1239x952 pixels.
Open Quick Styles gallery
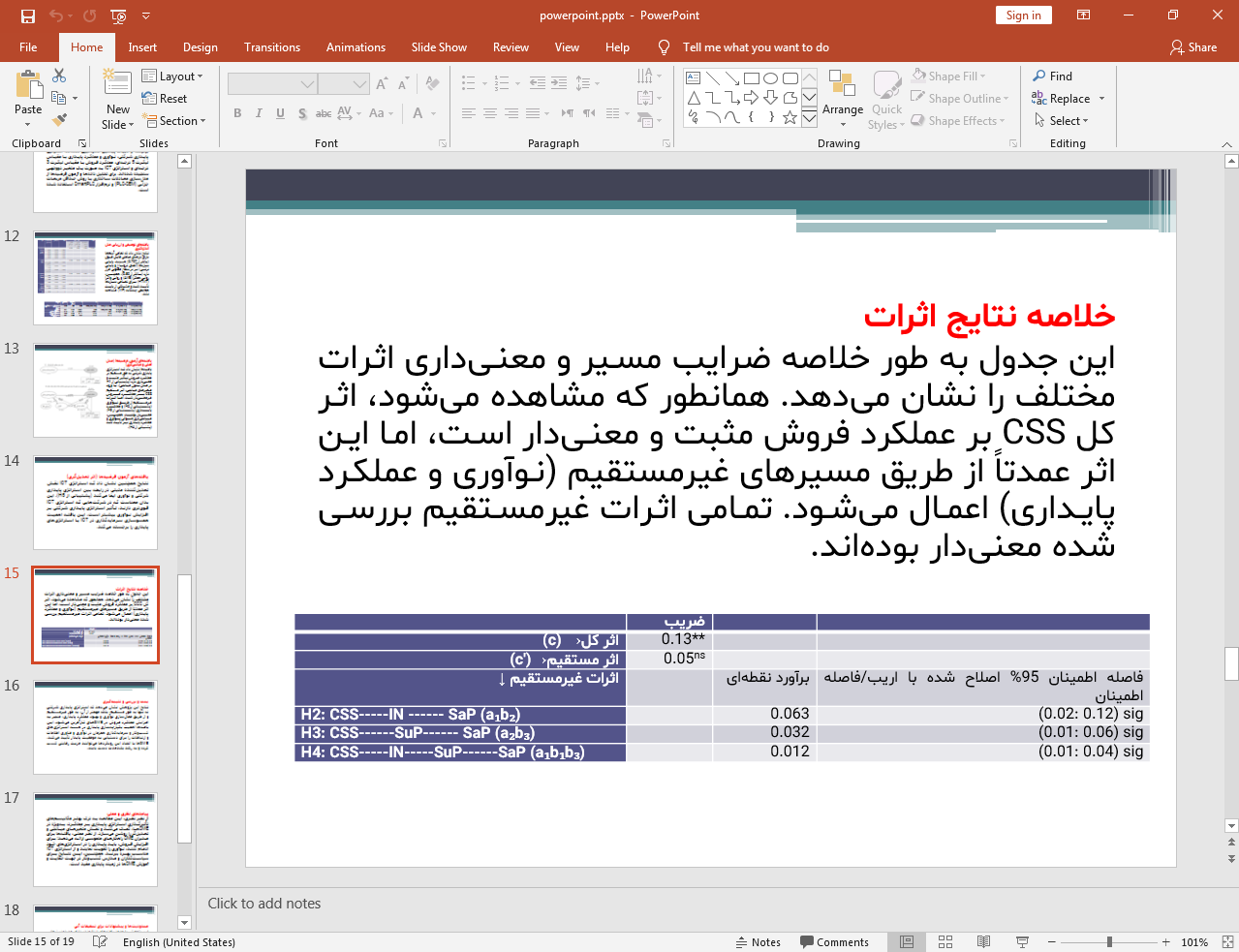click(886, 100)
